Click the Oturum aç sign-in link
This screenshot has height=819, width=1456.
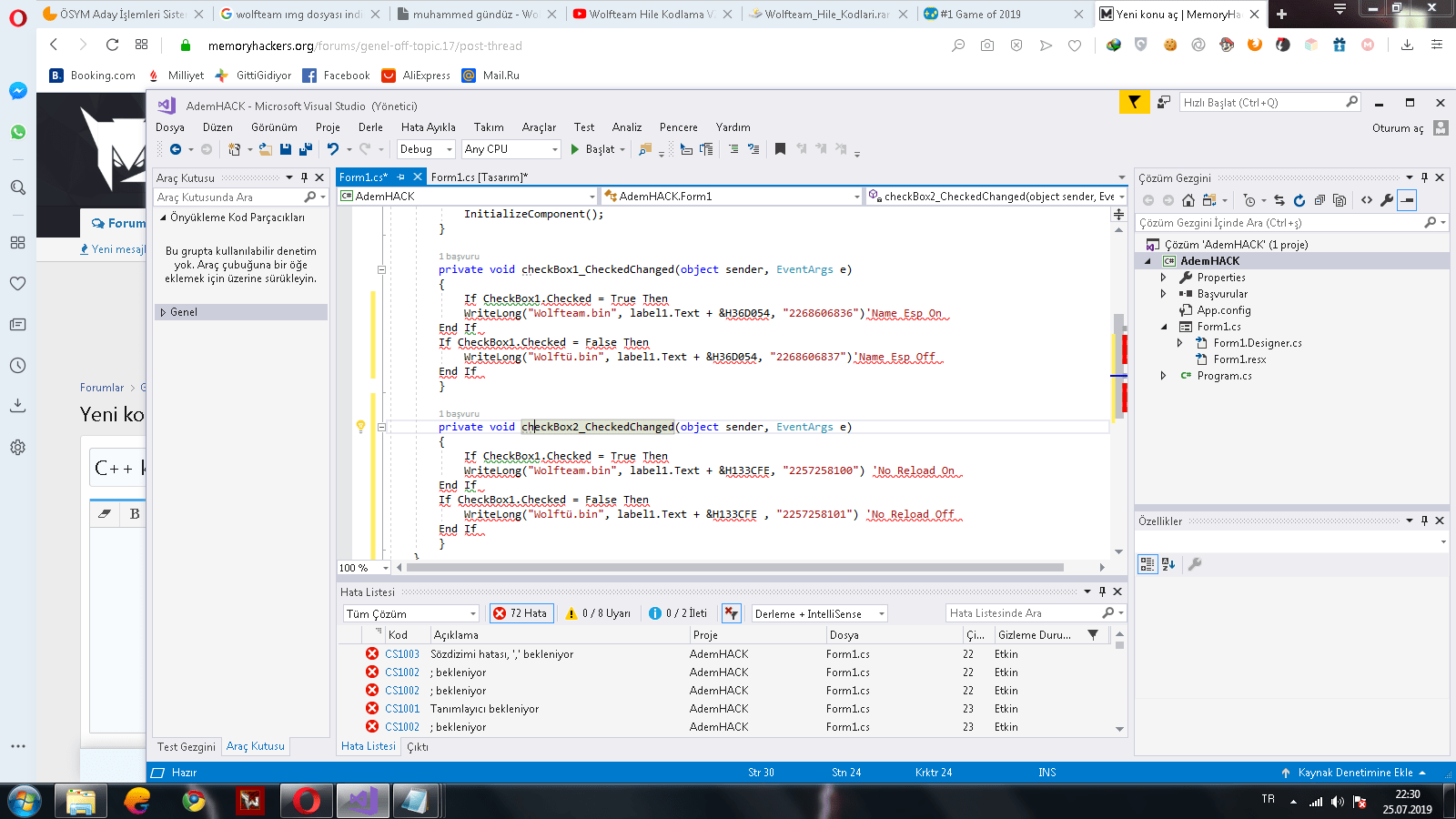click(x=1398, y=128)
